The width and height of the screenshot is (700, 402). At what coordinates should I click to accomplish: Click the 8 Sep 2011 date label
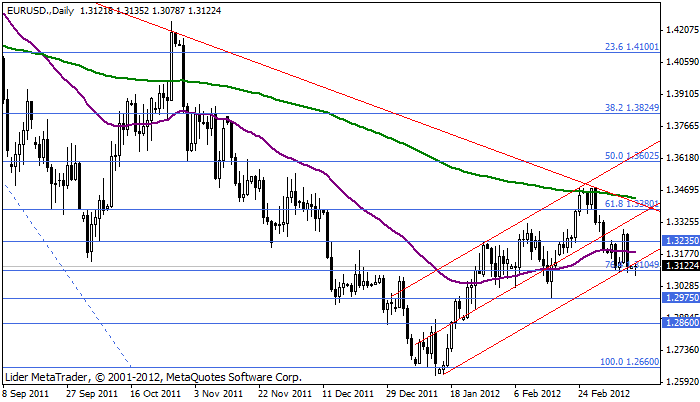pos(25,394)
